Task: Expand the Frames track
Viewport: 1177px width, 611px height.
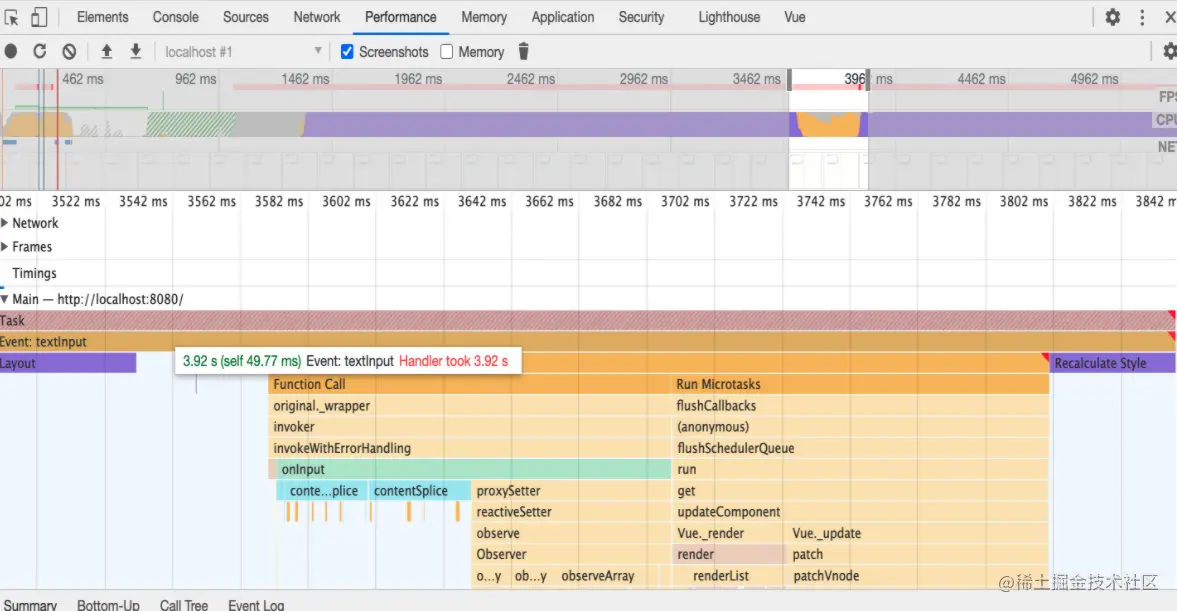Action: pos(5,246)
